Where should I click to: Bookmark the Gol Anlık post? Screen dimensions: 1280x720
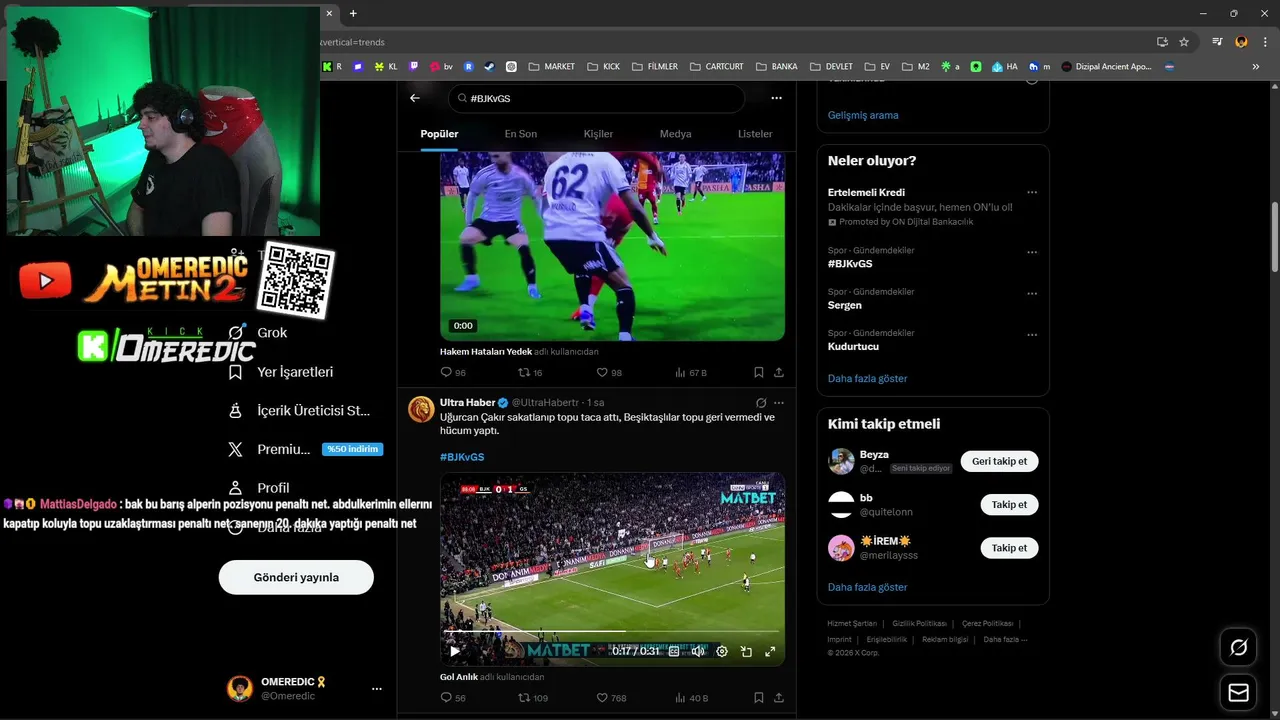click(759, 698)
